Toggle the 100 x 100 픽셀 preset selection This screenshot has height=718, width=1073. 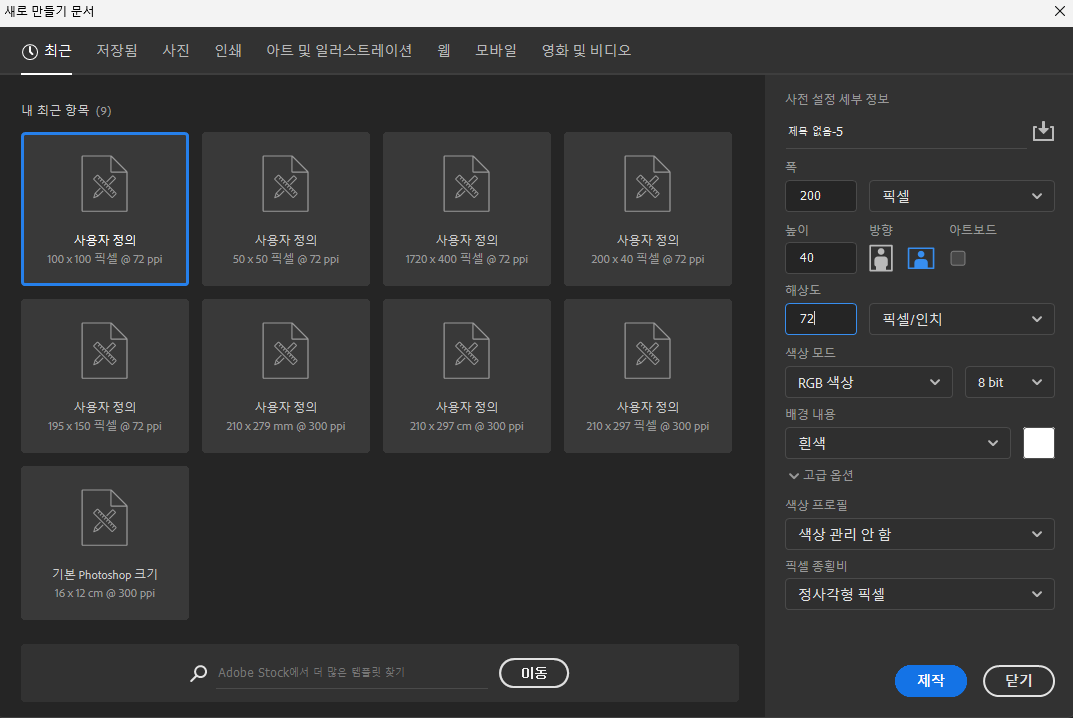[104, 208]
